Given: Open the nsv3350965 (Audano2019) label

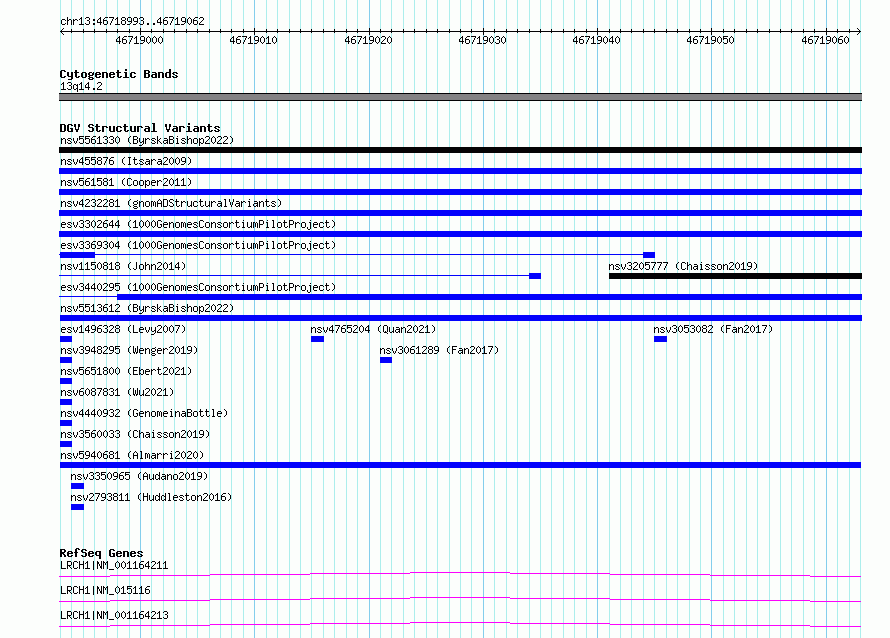Looking at the screenshot, I should [x=139, y=476].
